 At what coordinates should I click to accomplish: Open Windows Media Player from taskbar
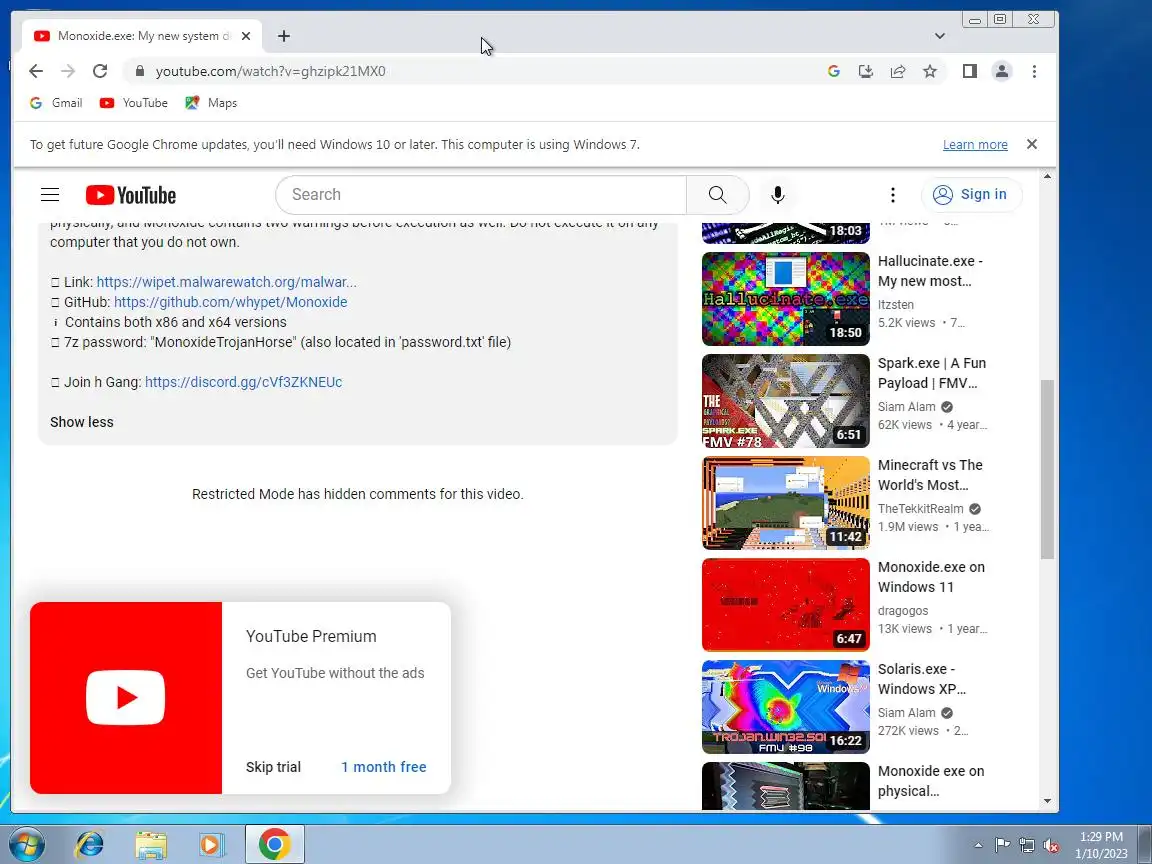[211, 845]
